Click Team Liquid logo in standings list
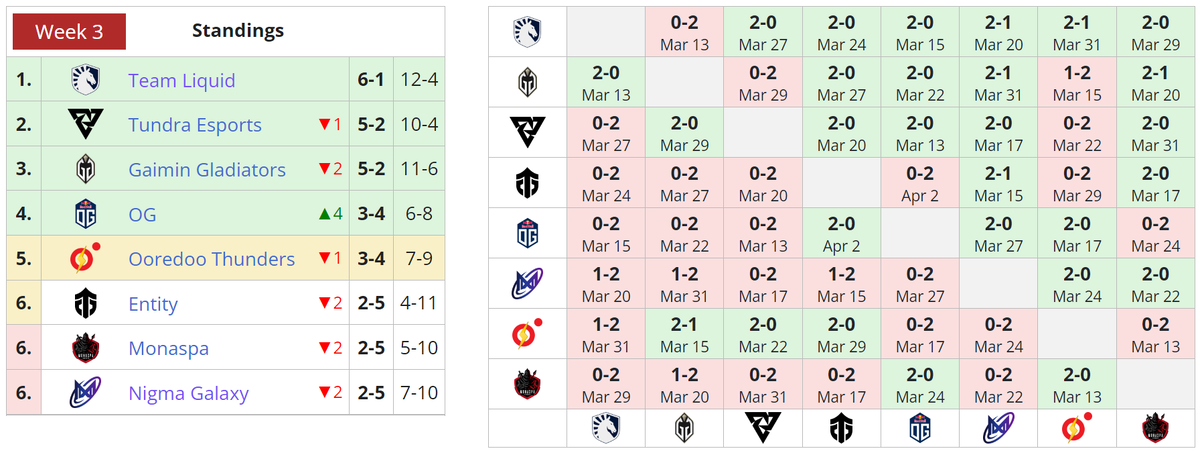The width and height of the screenshot is (1200, 457). [85, 80]
